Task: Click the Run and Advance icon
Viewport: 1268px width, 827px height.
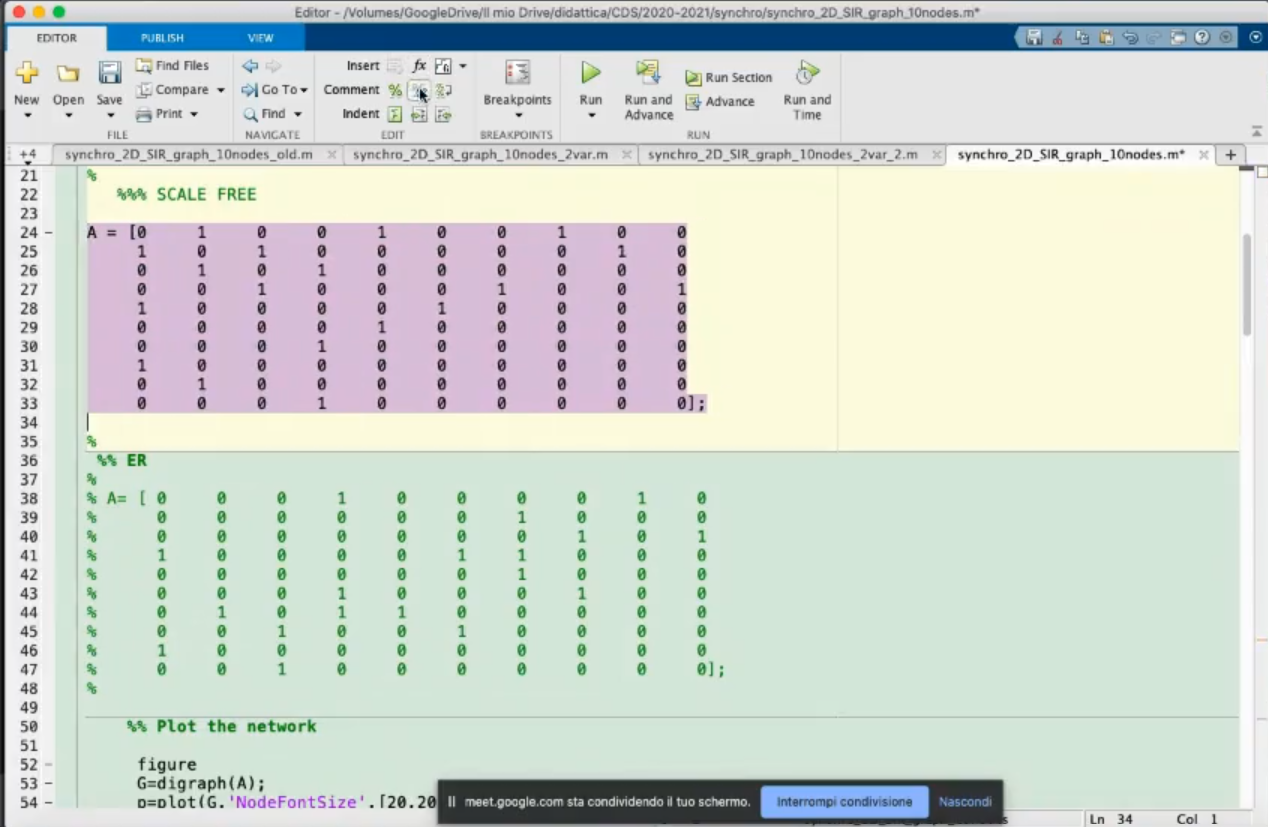Action: (648, 74)
